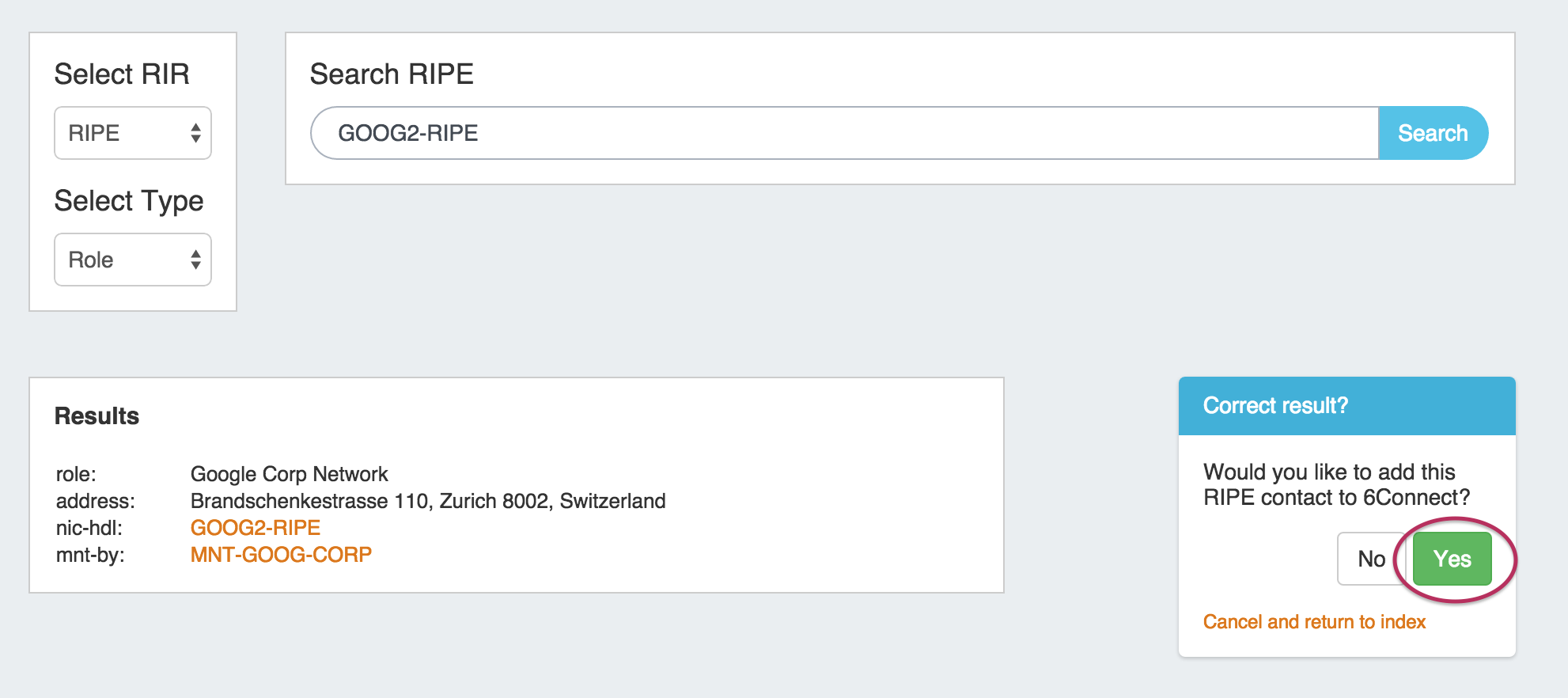Decline by clicking the No button
The height and width of the screenshot is (698, 1568).
(1371, 559)
